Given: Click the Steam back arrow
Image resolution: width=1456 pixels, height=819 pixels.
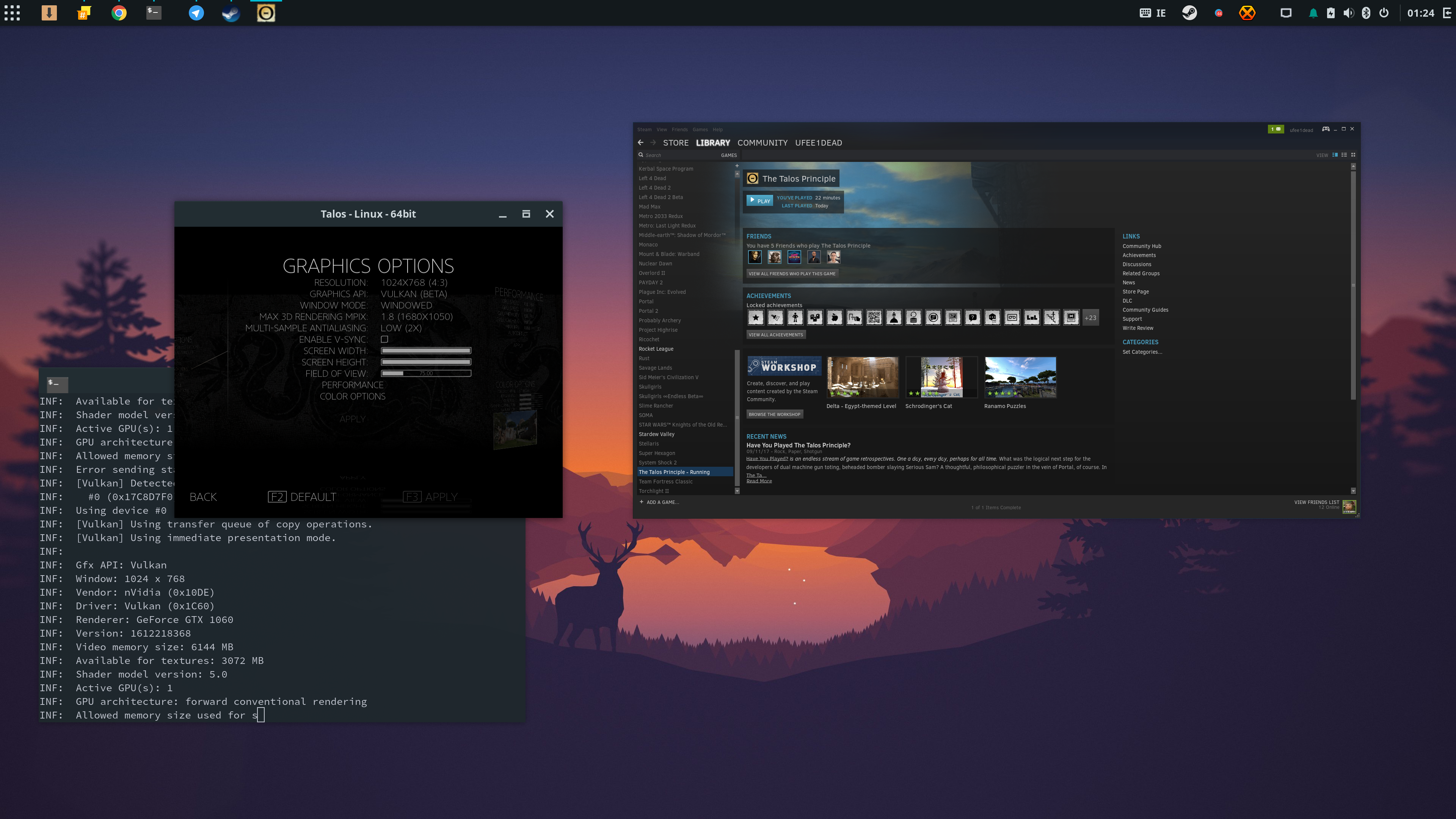Looking at the screenshot, I should (640, 143).
